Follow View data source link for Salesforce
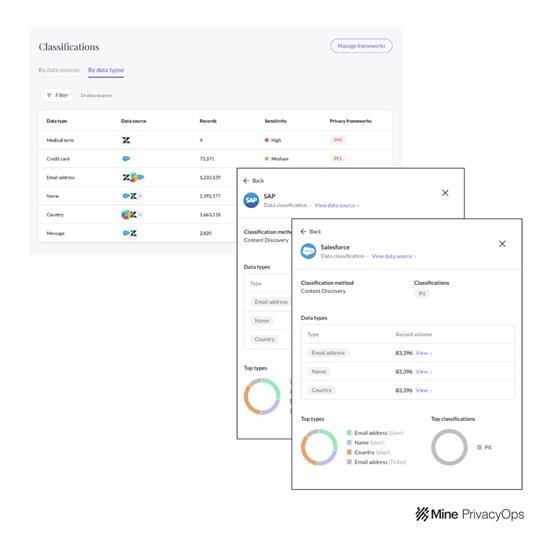 point(394,256)
